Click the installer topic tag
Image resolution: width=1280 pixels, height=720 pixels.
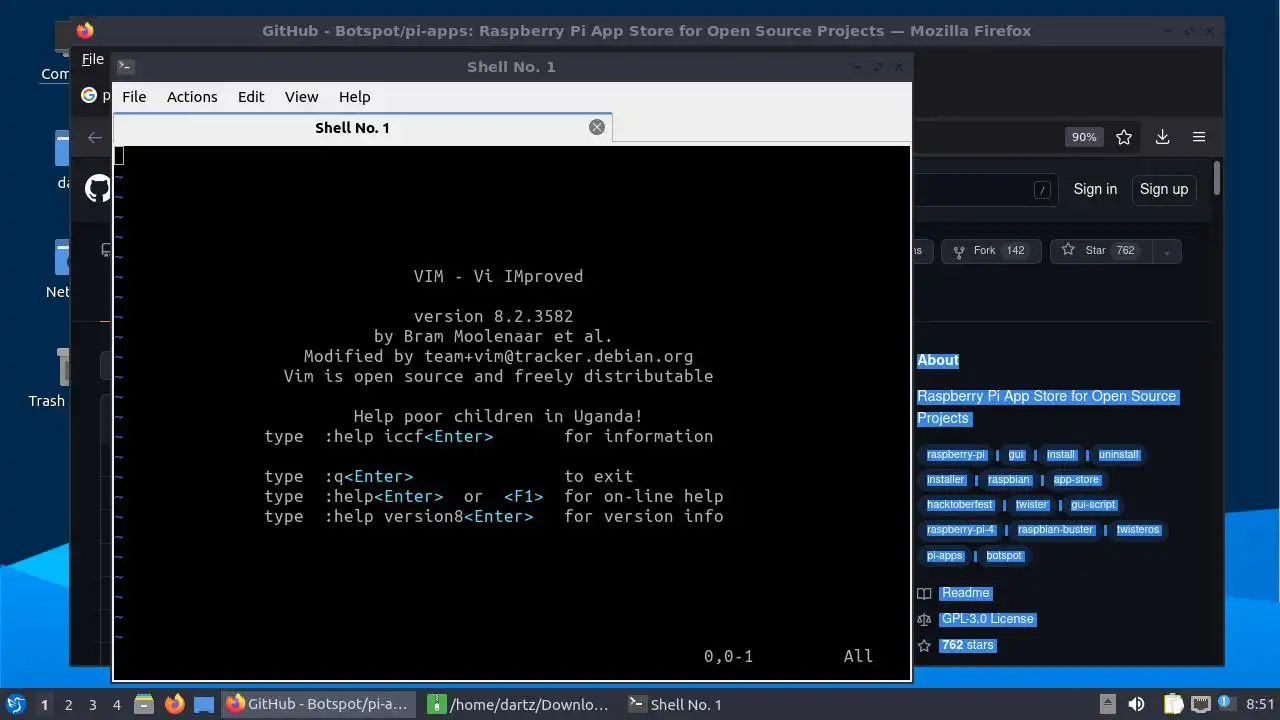click(946, 480)
